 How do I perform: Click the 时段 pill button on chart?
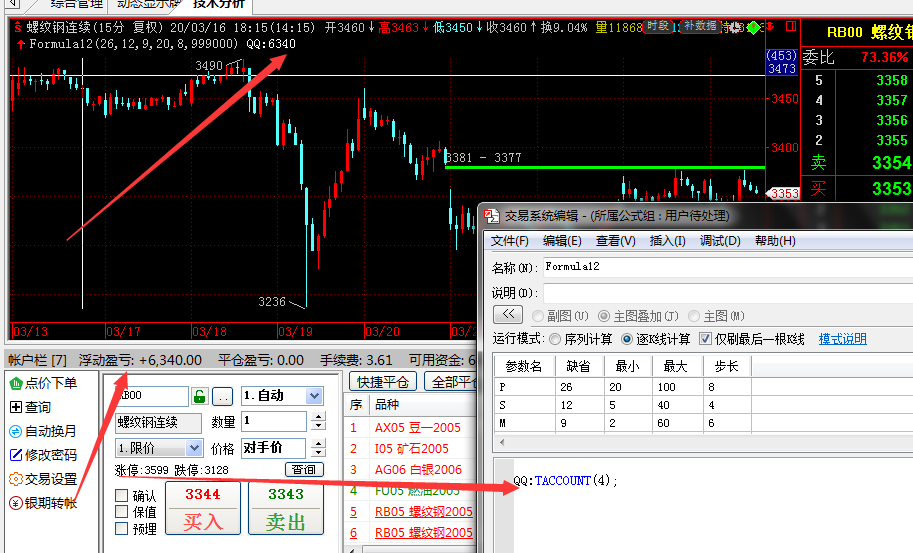tap(658, 26)
